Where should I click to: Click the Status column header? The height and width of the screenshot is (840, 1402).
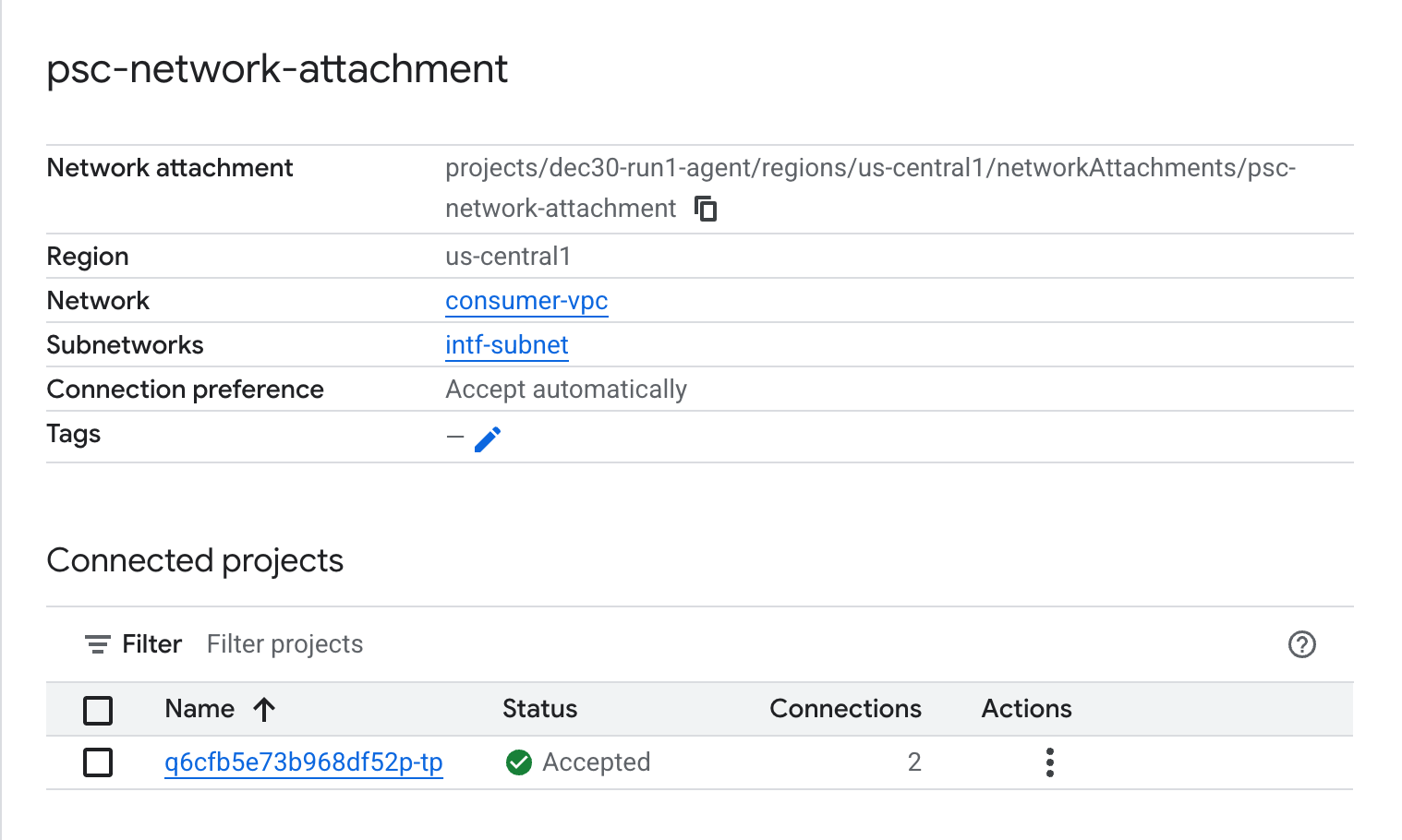pos(539,709)
